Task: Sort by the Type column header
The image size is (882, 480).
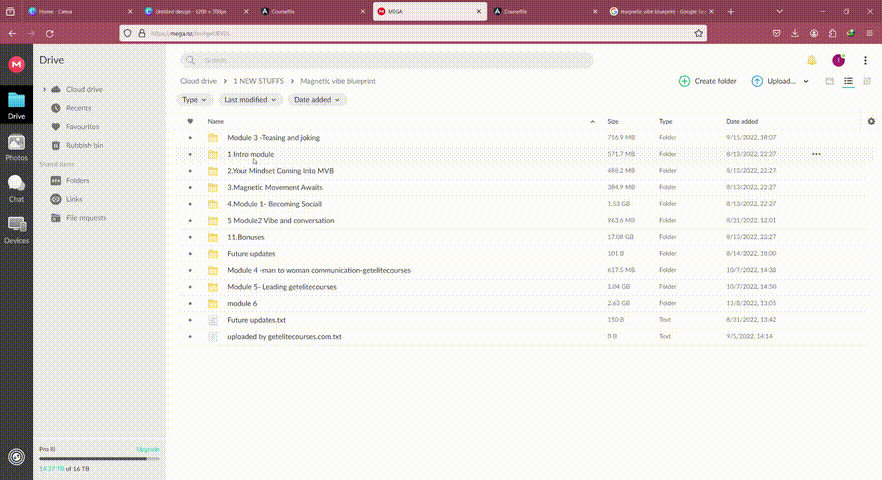Action: [665, 122]
